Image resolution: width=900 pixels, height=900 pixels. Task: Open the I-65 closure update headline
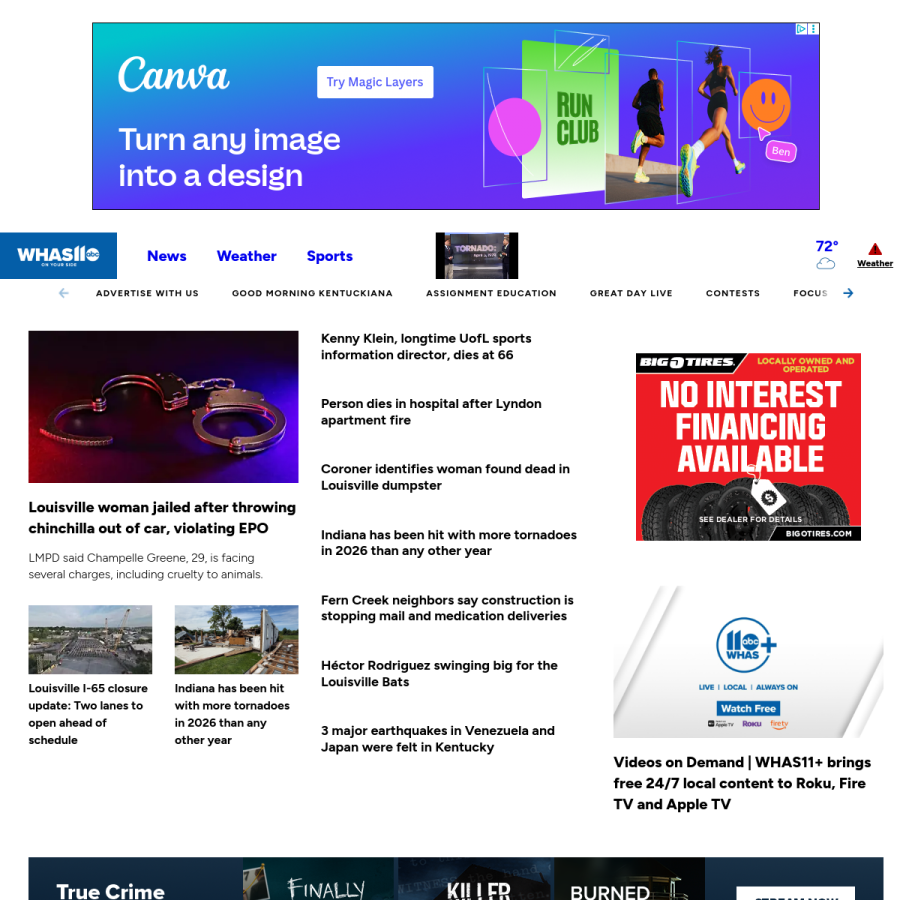(88, 714)
